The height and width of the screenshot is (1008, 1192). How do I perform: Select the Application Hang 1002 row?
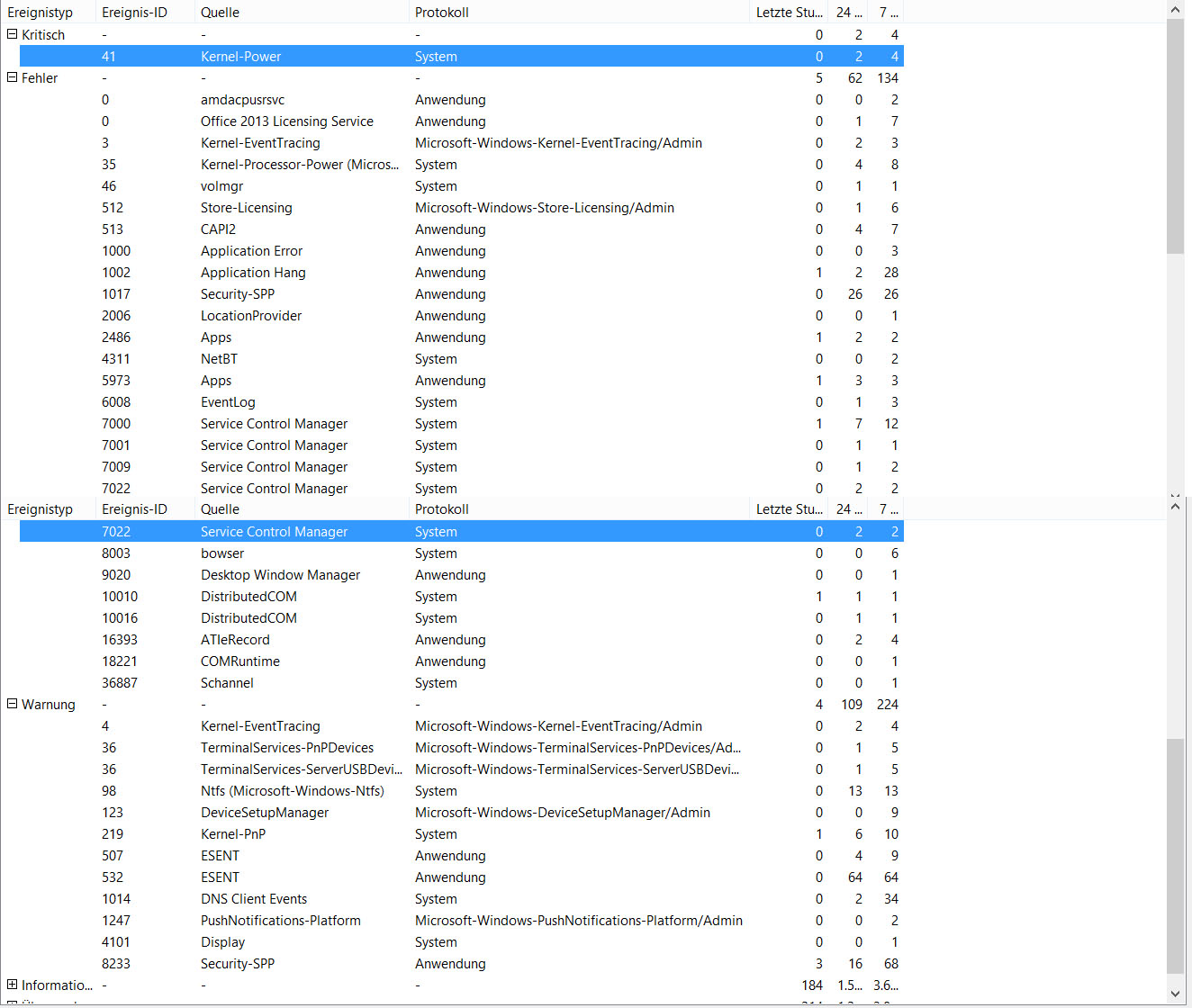461,272
